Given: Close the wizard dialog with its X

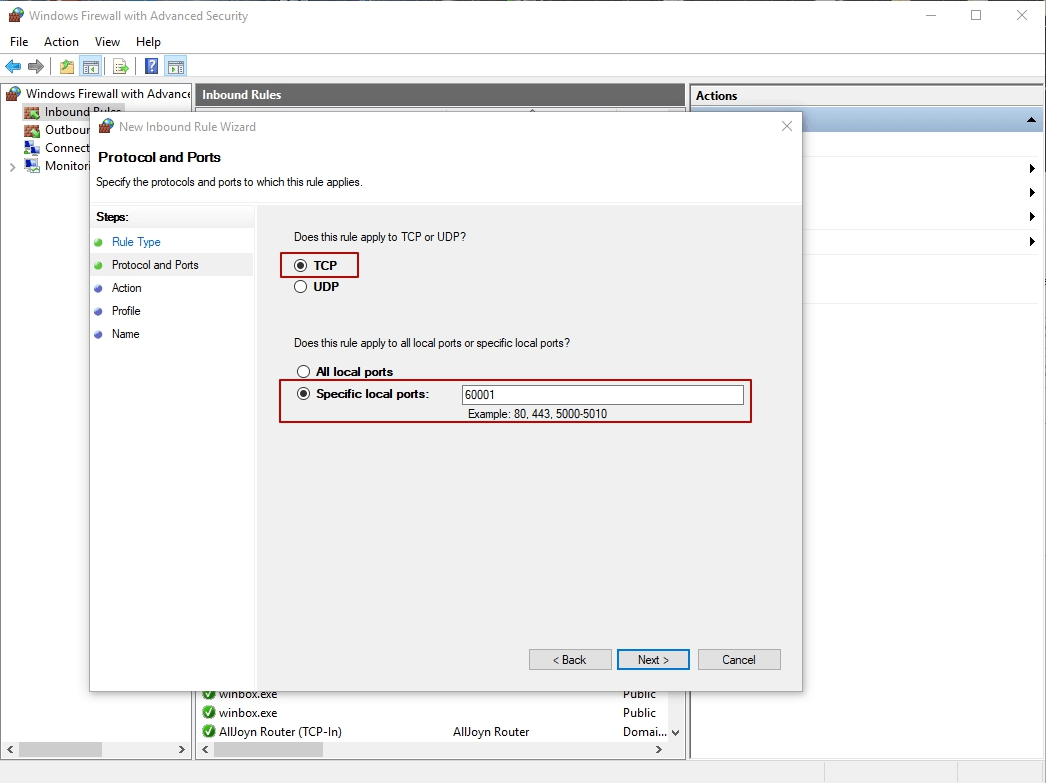Looking at the screenshot, I should point(787,126).
